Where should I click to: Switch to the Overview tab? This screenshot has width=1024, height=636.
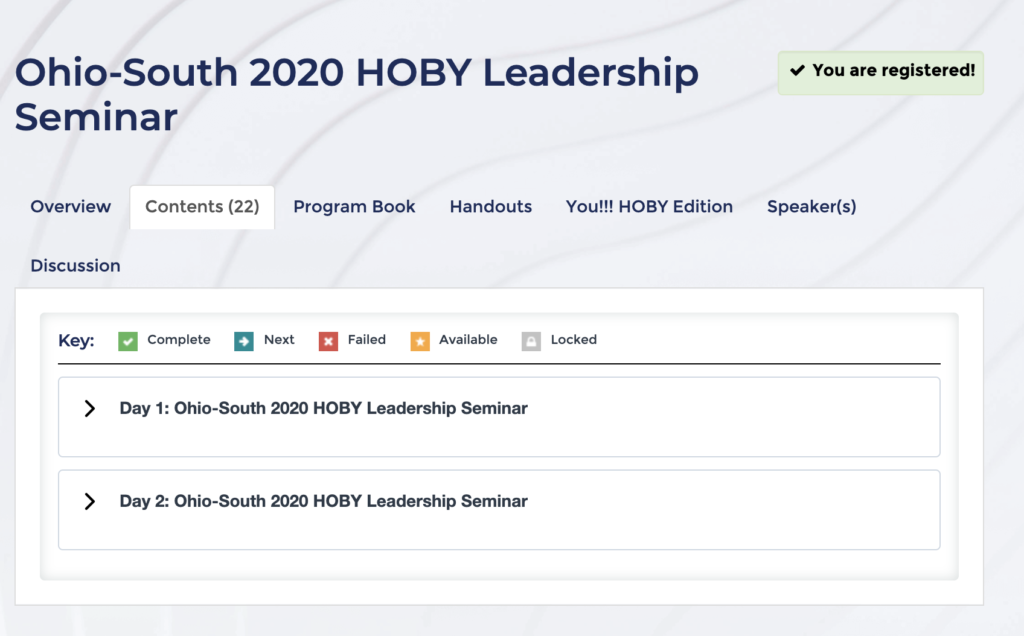tap(71, 206)
